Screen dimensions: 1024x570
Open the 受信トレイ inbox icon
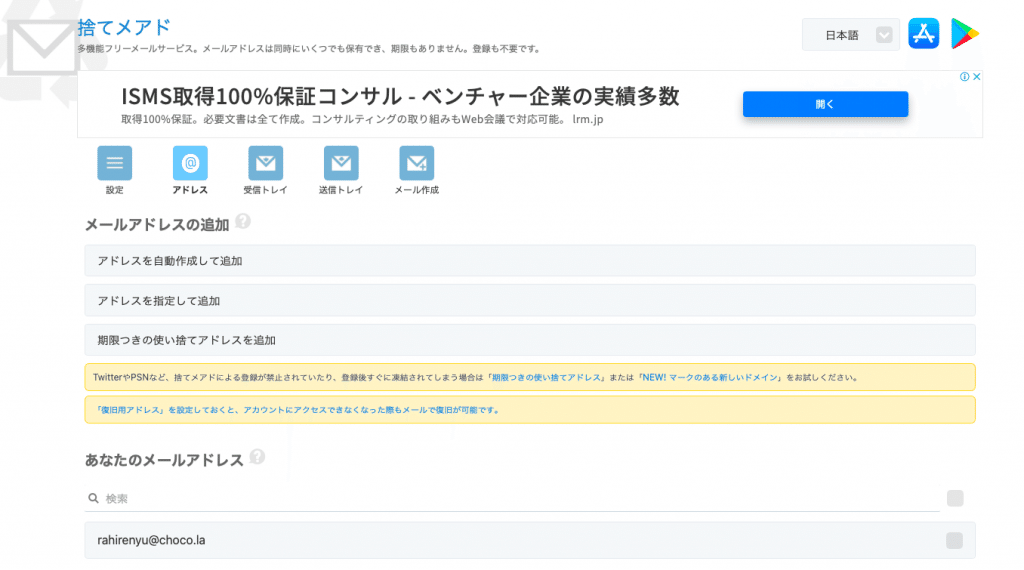[265, 163]
